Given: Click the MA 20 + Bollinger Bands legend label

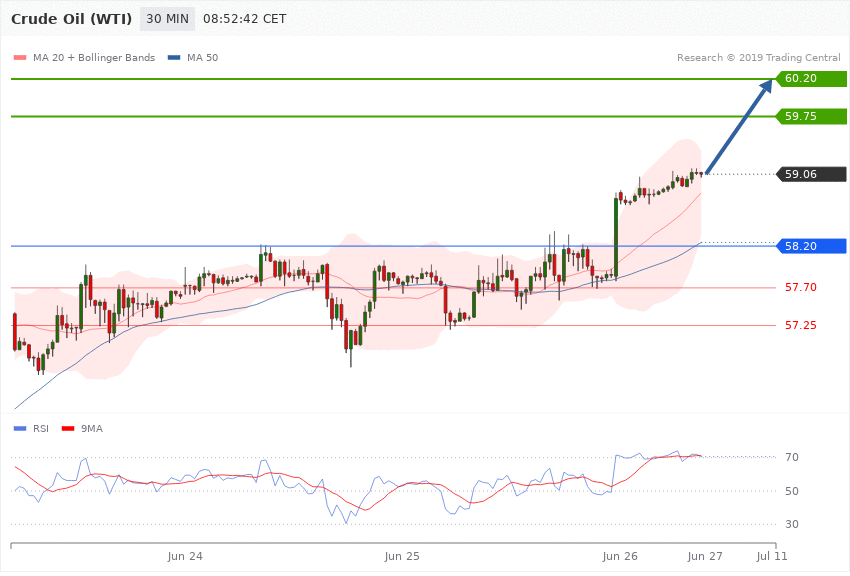Looking at the screenshot, I should click(x=94, y=58).
